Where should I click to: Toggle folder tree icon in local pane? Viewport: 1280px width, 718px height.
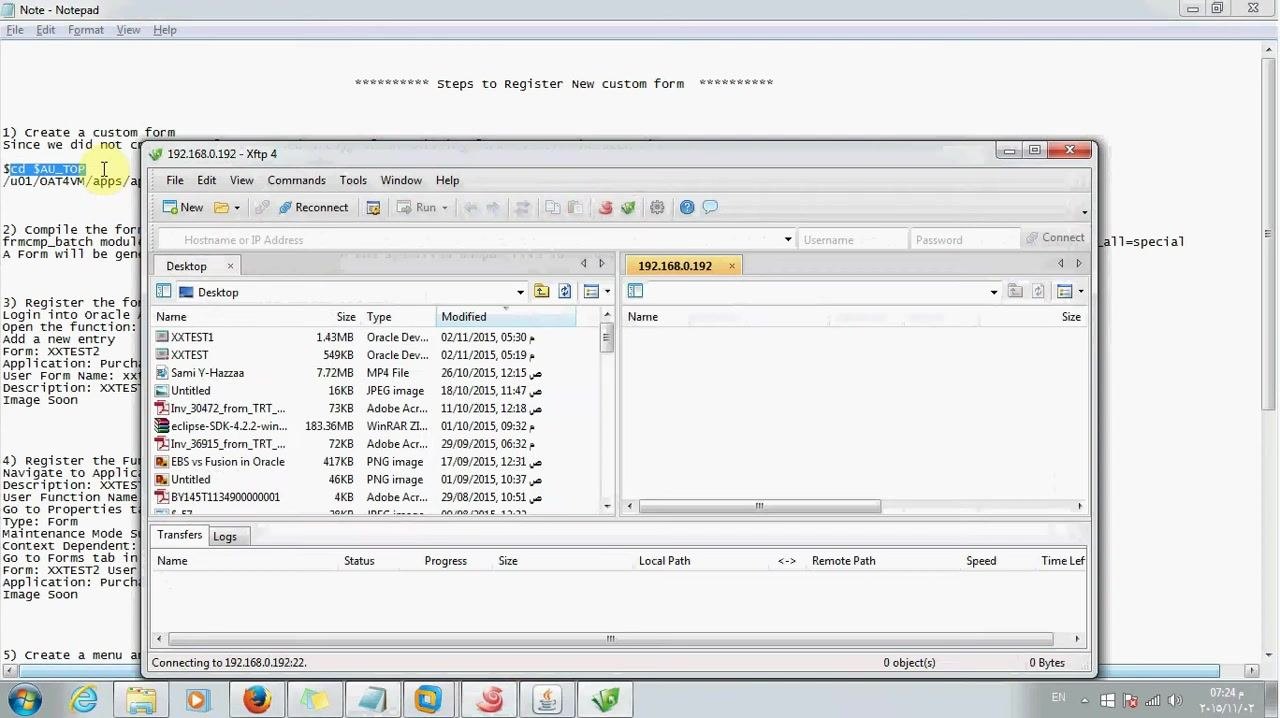click(x=164, y=292)
